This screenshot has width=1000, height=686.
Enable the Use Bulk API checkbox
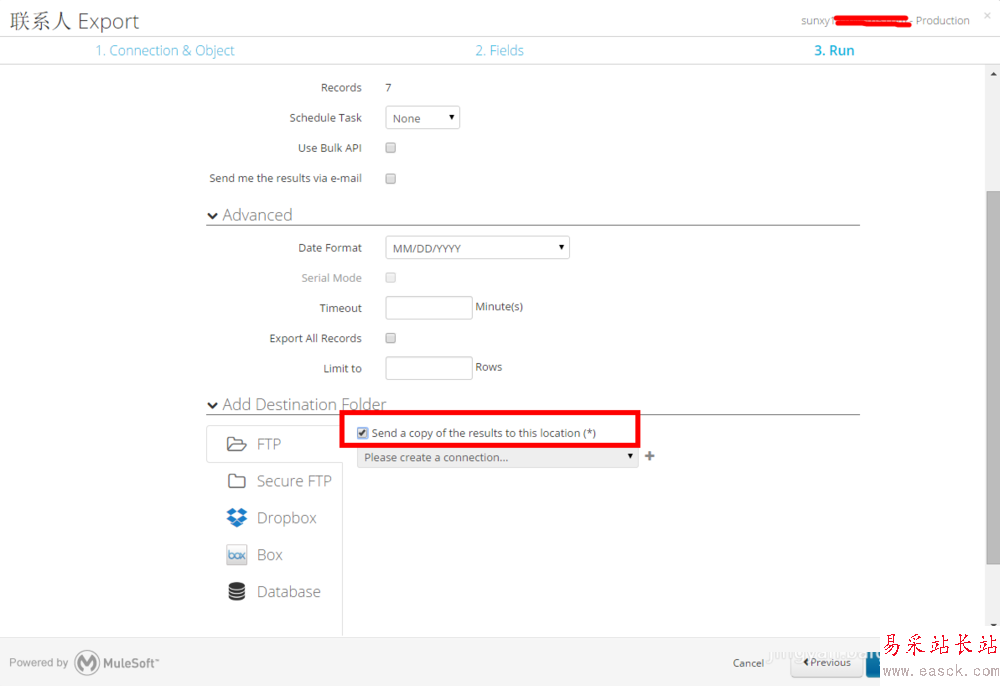pyautogui.click(x=391, y=148)
